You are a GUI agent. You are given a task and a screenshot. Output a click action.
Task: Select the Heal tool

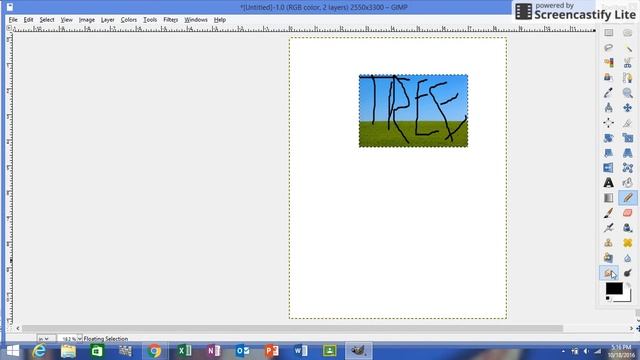[x=628, y=243]
